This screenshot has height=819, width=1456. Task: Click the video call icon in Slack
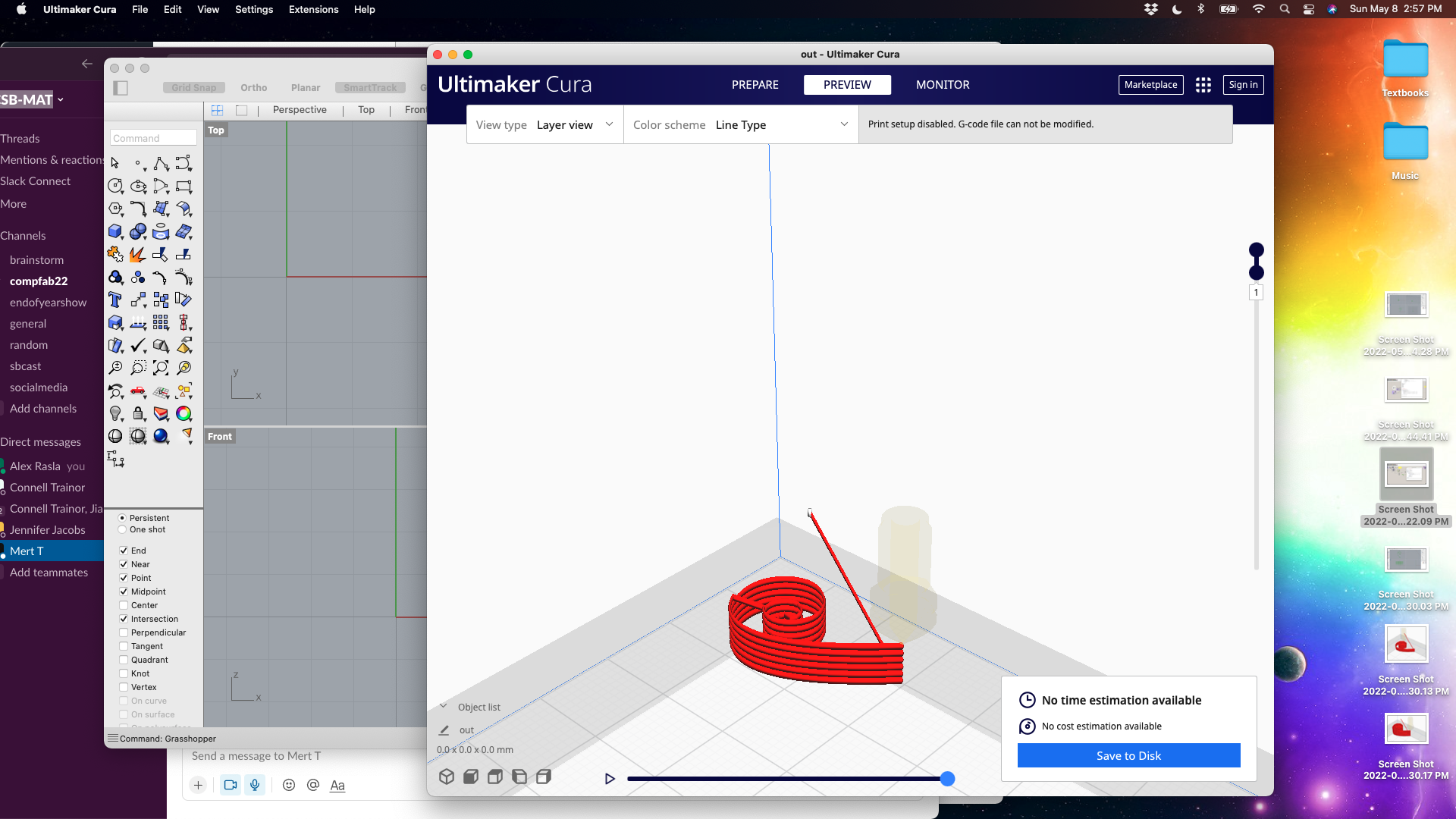click(230, 785)
